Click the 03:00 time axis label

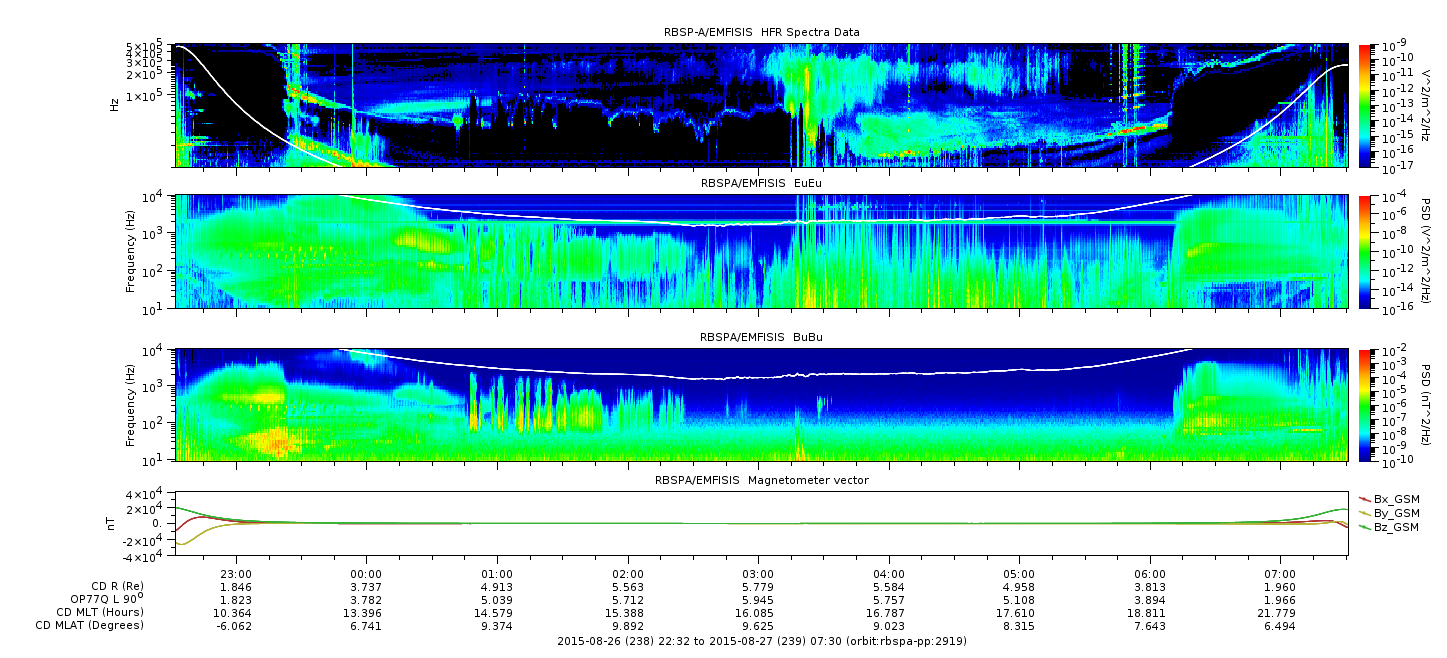pos(758,574)
